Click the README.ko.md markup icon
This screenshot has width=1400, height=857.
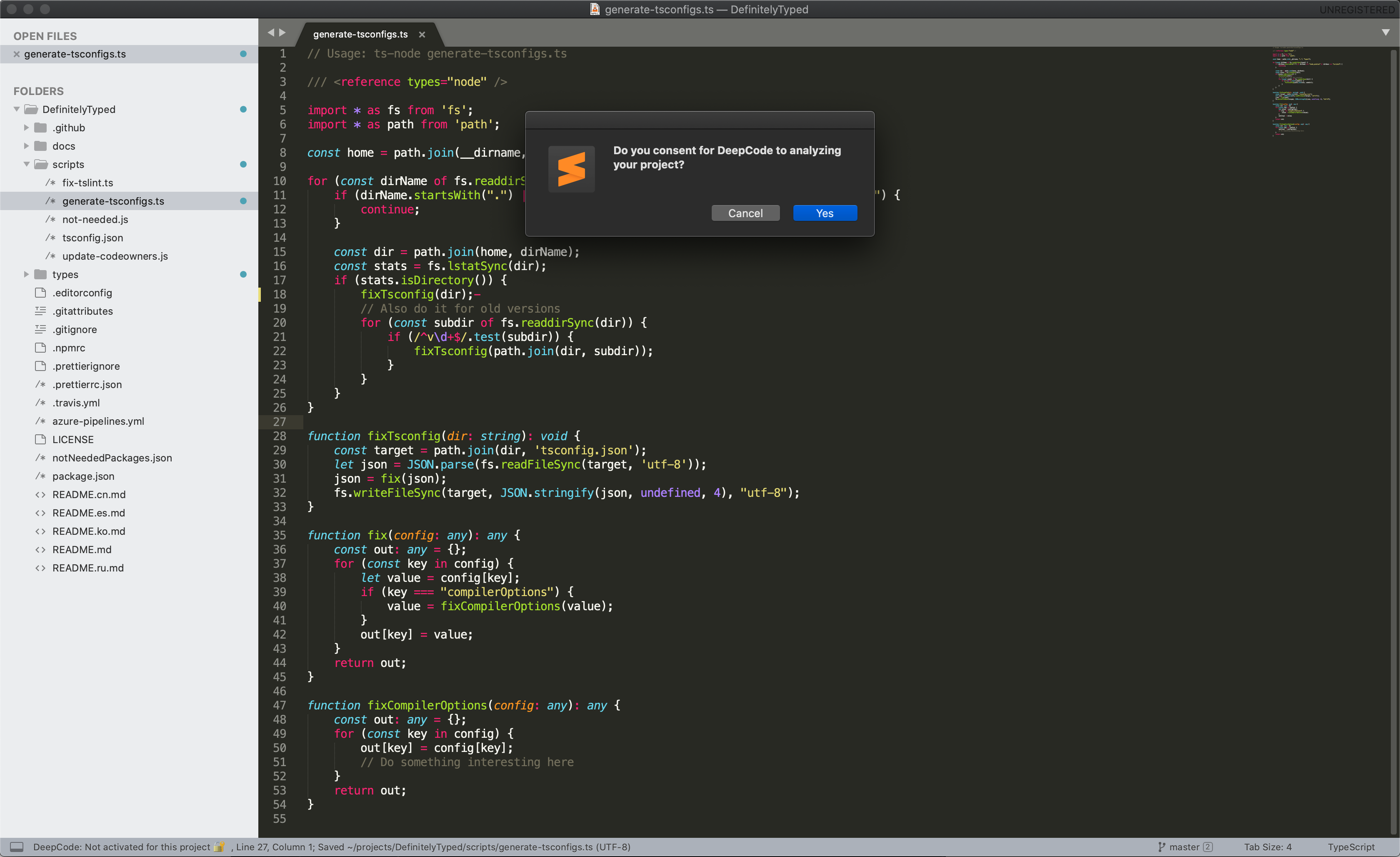(x=40, y=531)
